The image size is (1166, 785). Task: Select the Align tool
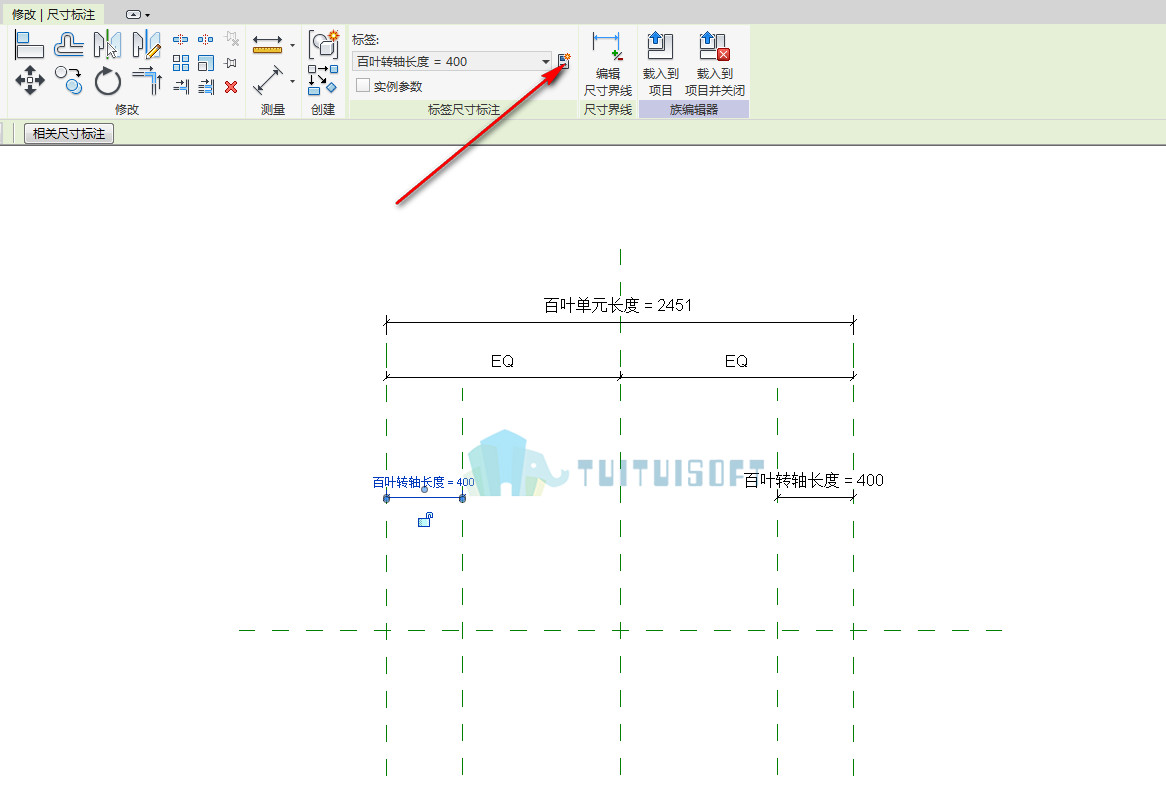[x=29, y=45]
